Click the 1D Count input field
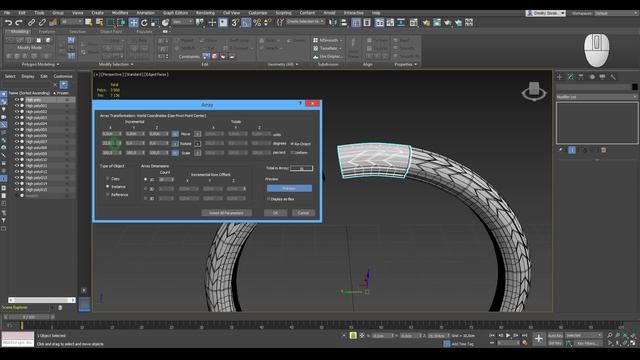The image size is (640, 360). pyautogui.click(x=166, y=180)
